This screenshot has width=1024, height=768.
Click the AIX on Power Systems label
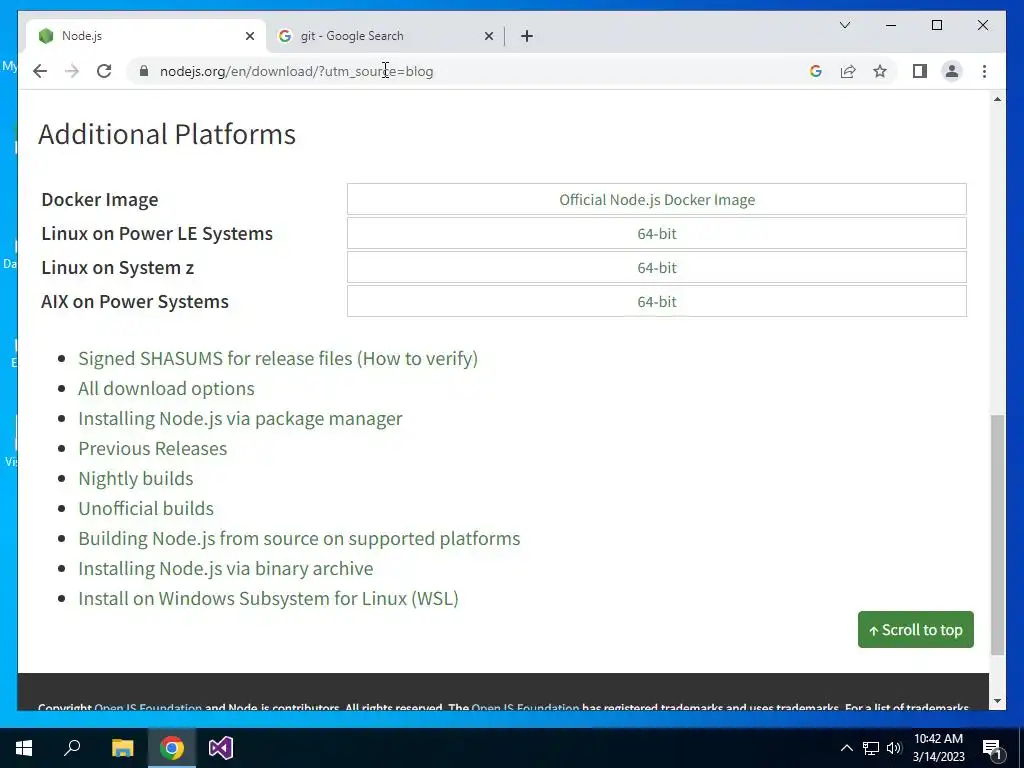pyautogui.click(x=135, y=301)
